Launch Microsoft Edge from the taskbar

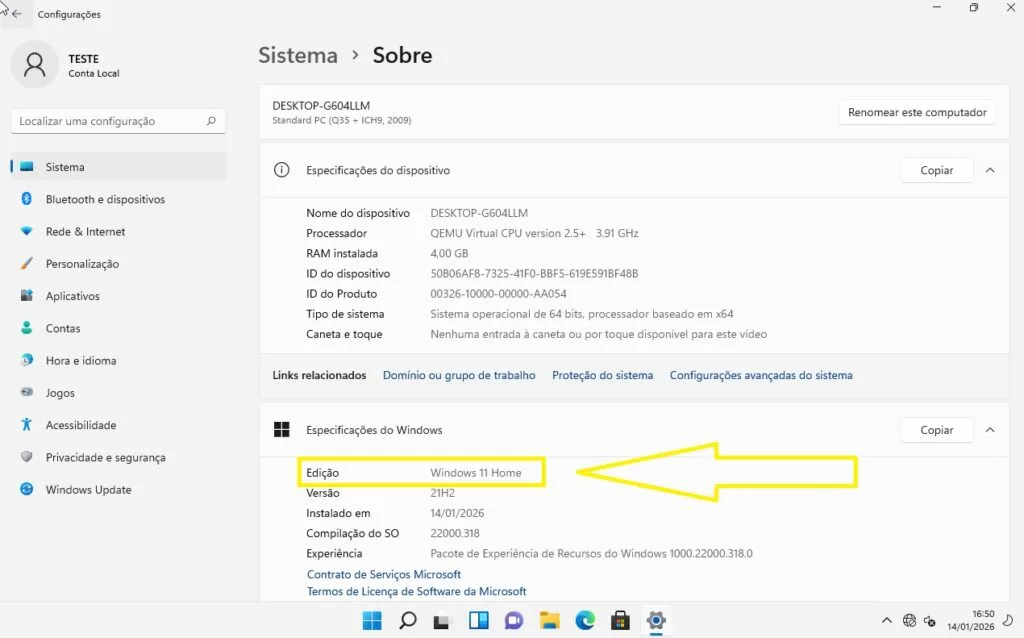pos(585,620)
